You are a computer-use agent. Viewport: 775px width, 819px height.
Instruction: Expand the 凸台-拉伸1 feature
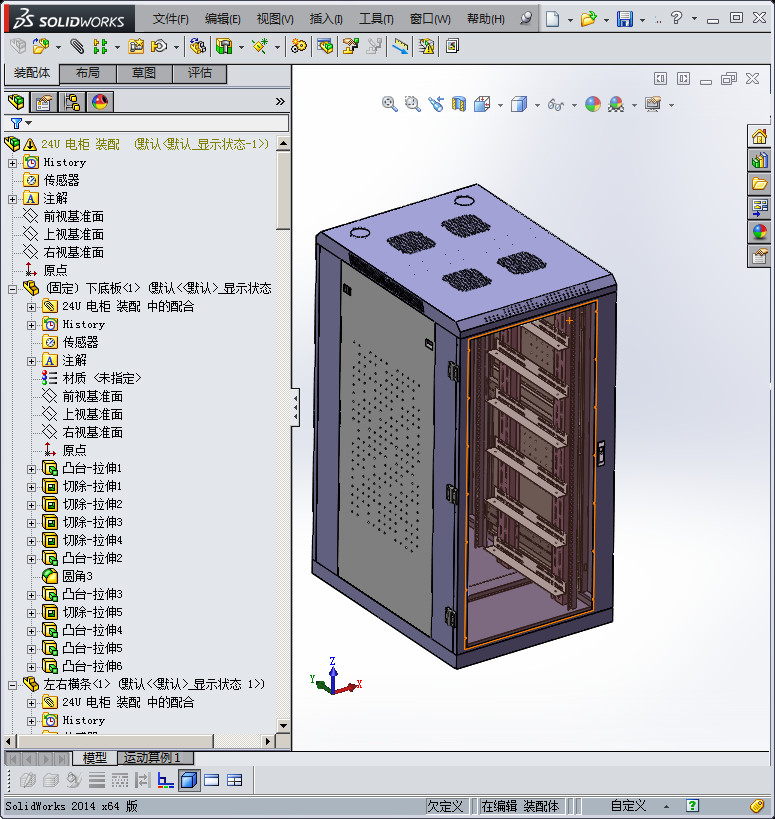pos(31,469)
